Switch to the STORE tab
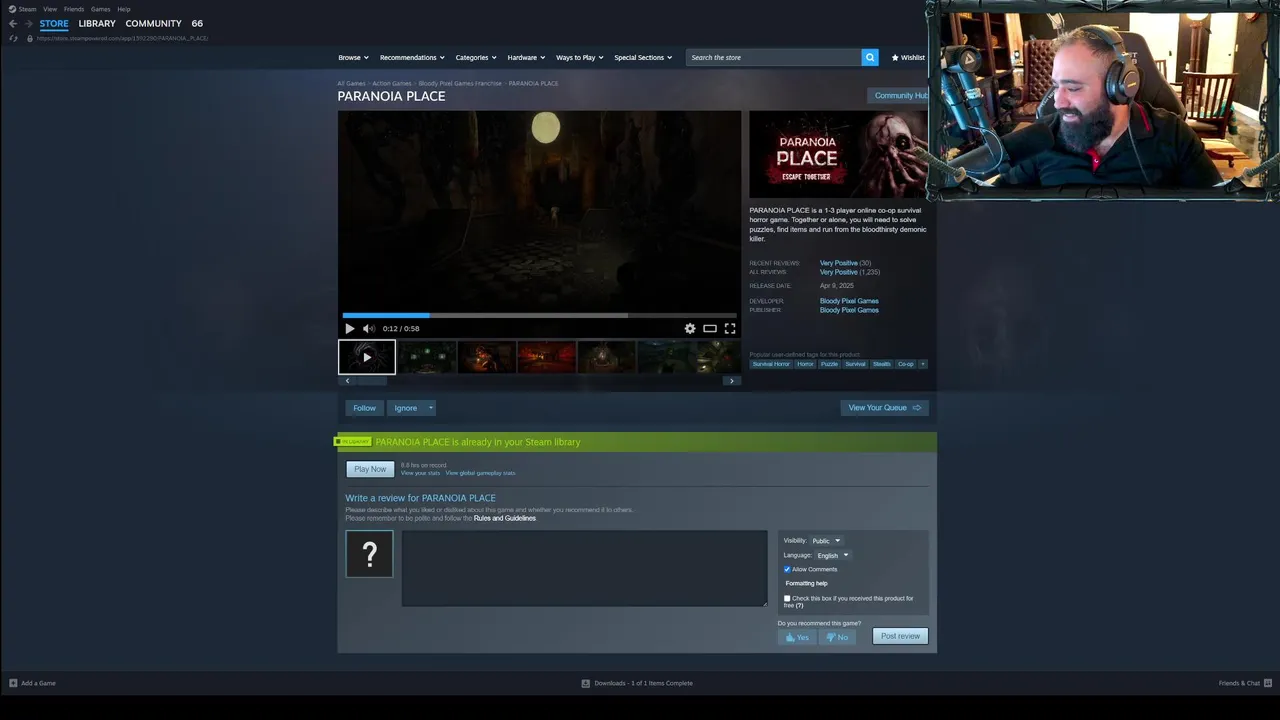This screenshot has height=720, width=1280. pyautogui.click(x=54, y=23)
